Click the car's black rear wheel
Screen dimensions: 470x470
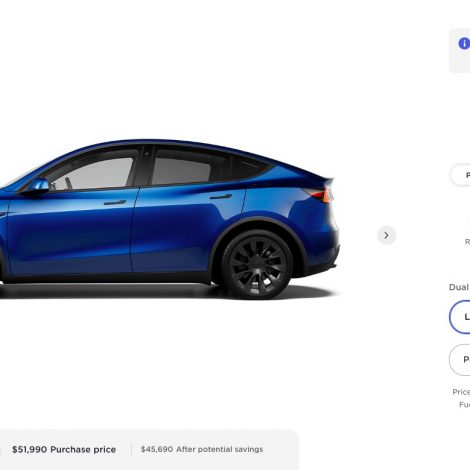(256, 264)
